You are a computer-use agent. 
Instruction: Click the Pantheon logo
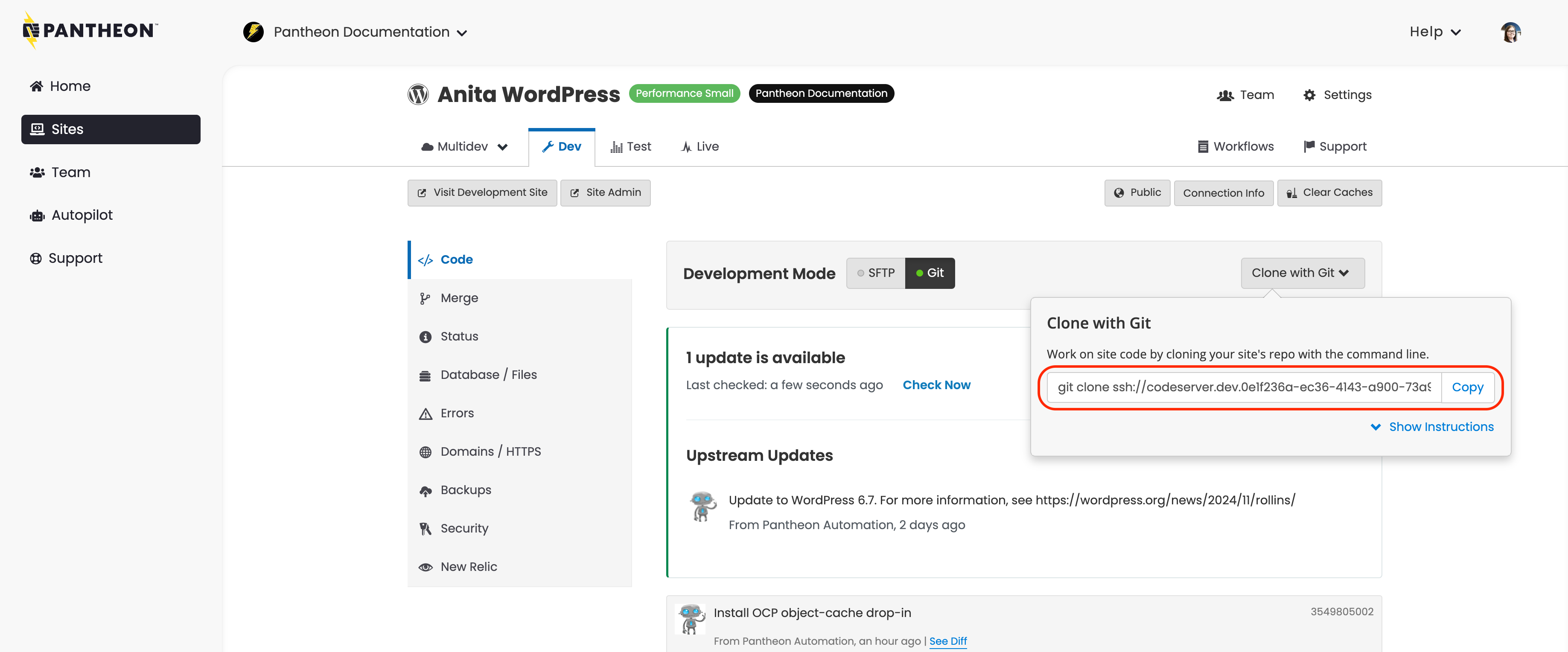point(90,30)
